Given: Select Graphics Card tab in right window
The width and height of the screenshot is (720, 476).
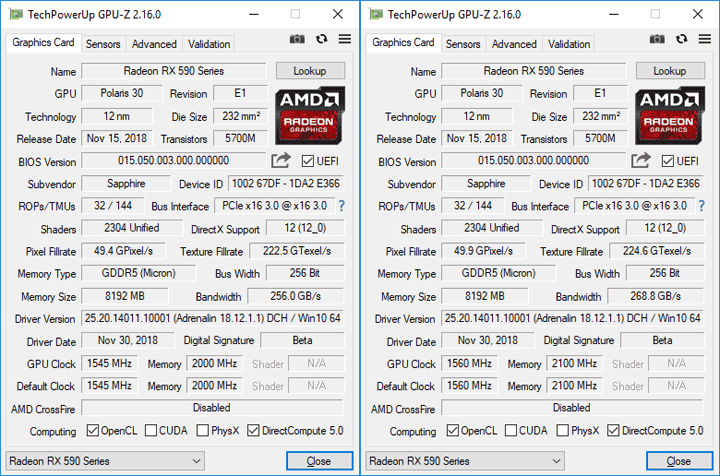Looking at the screenshot, I should click(x=403, y=43).
